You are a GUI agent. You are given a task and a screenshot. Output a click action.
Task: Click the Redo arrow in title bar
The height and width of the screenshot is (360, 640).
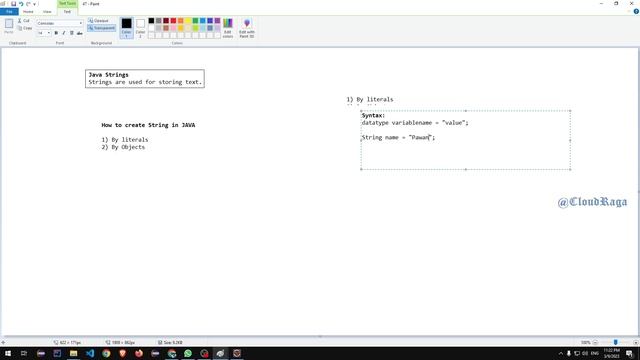point(28,4)
